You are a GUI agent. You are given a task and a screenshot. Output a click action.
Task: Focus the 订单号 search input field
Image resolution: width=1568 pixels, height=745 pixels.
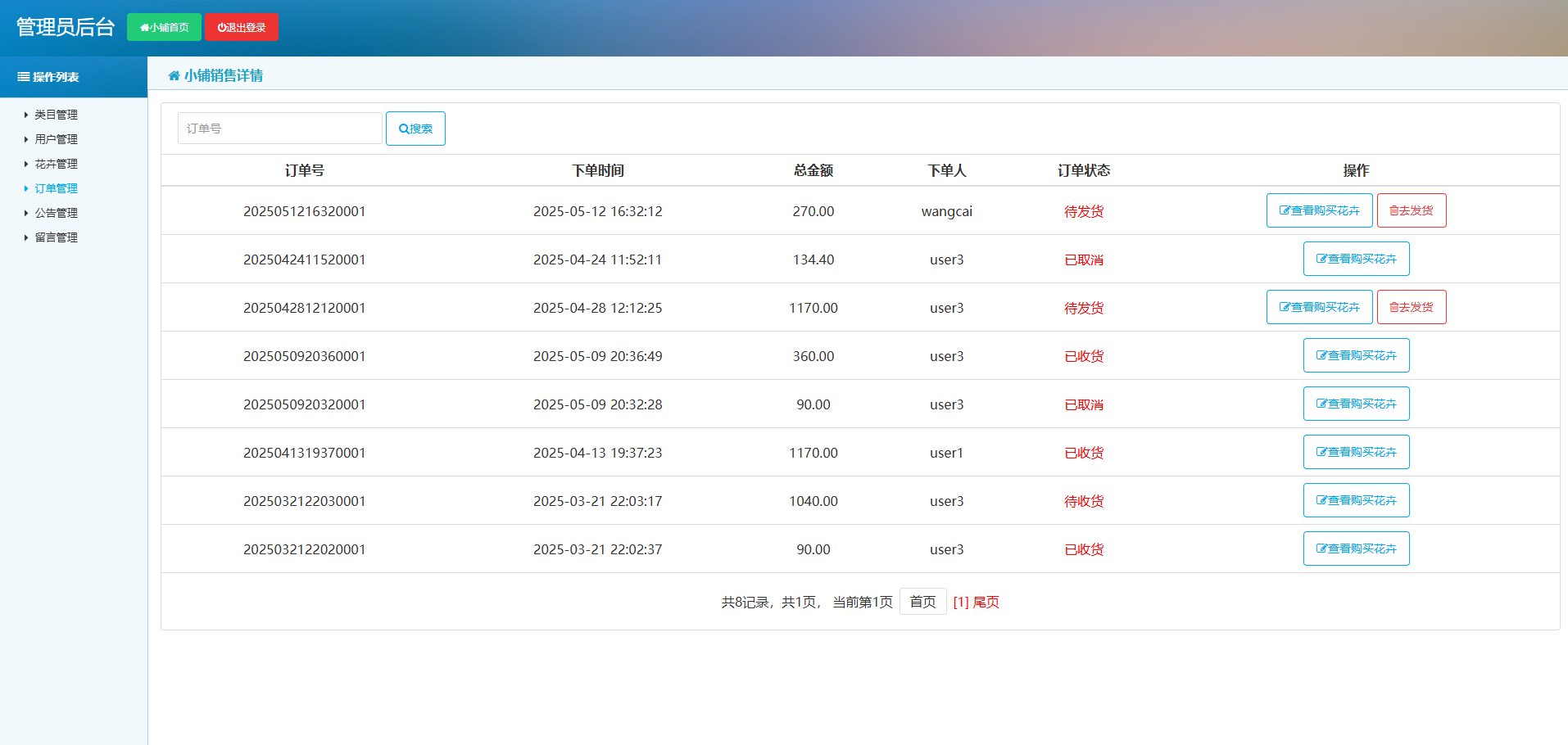[280, 129]
